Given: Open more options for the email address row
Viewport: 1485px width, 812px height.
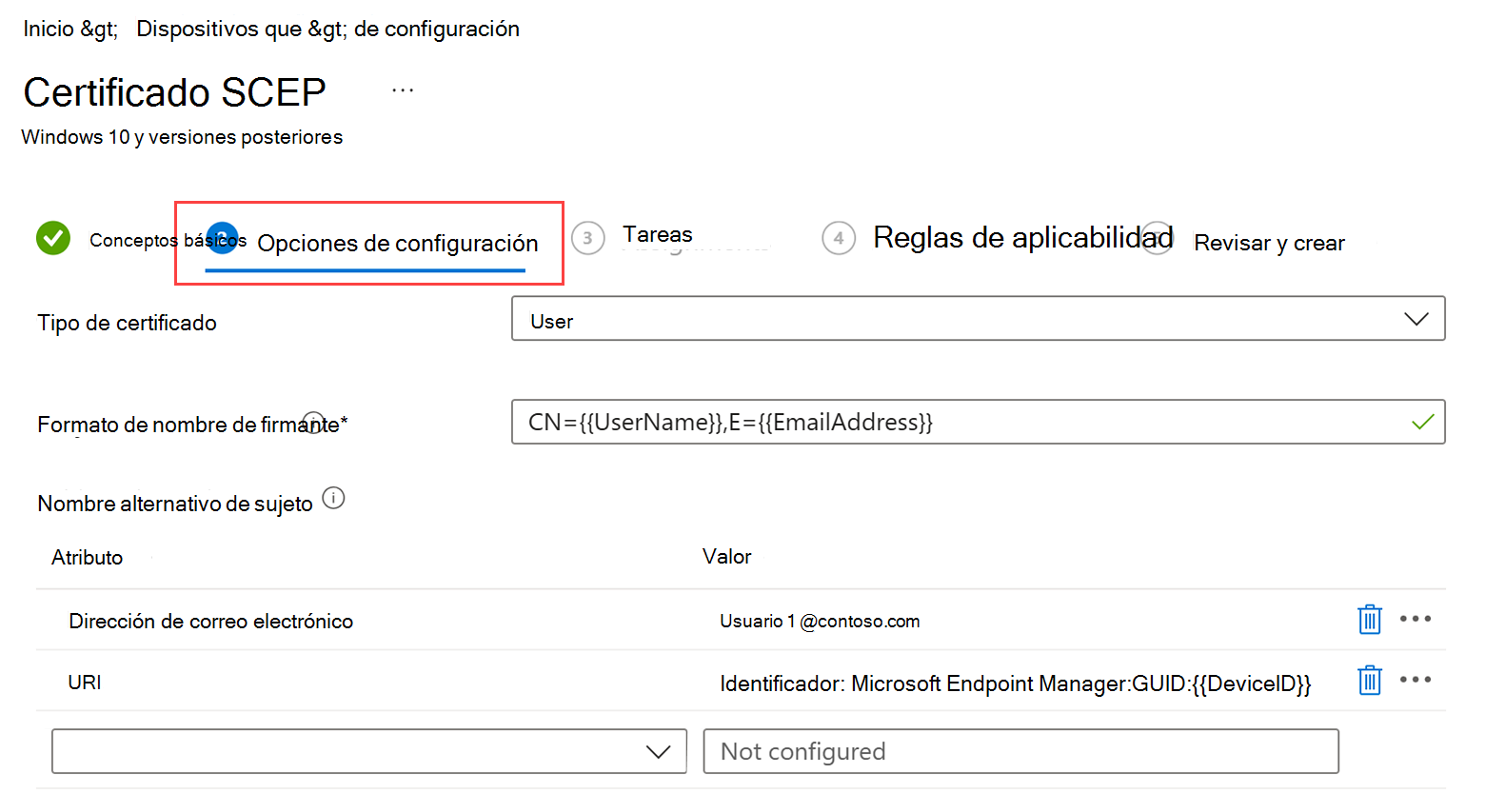Looking at the screenshot, I should click(x=1416, y=619).
